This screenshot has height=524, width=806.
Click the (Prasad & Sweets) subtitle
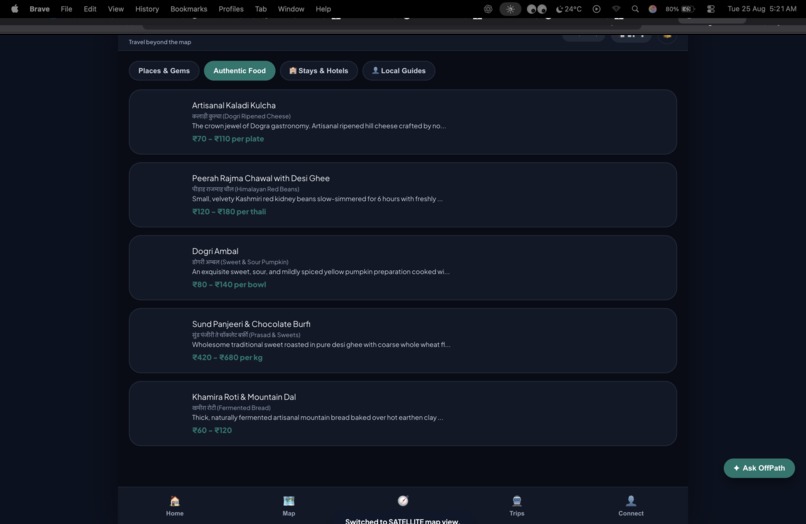(x=274, y=335)
